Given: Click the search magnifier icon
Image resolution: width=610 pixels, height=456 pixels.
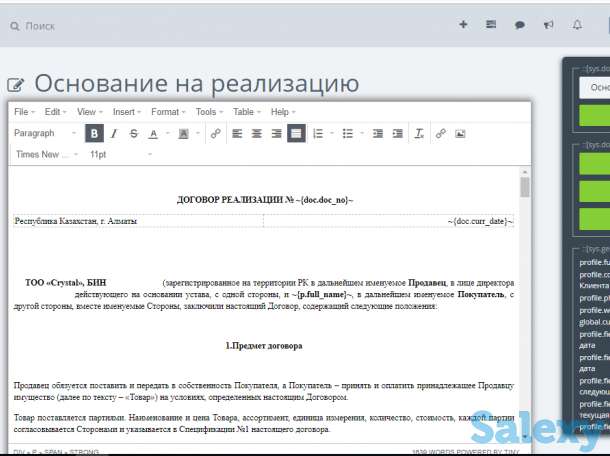Looking at the screenshot, I should [15, 26].
